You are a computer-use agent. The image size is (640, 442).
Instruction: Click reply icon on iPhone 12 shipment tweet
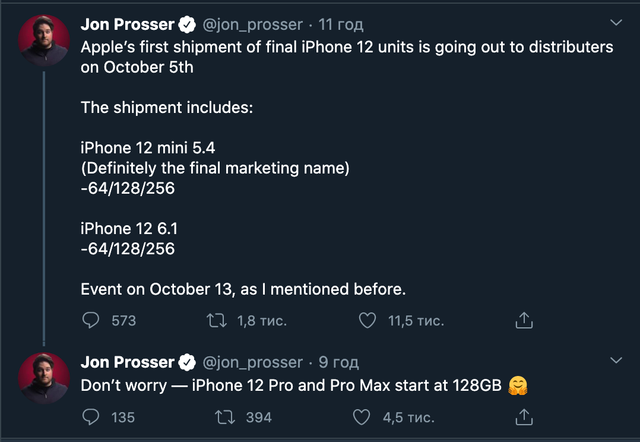click(x=91, y=321)
